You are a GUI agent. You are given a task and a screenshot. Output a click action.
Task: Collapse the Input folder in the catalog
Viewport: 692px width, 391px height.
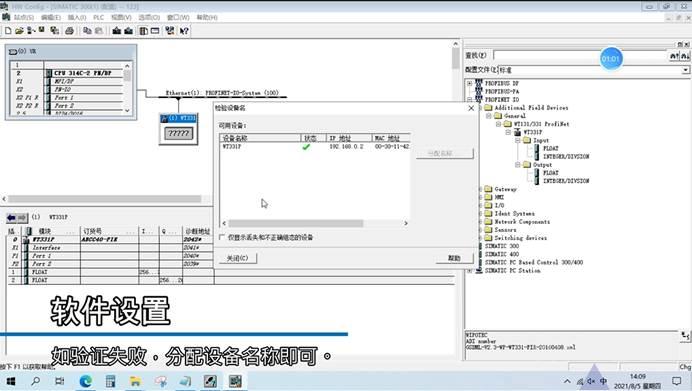(x=518, y=140)
